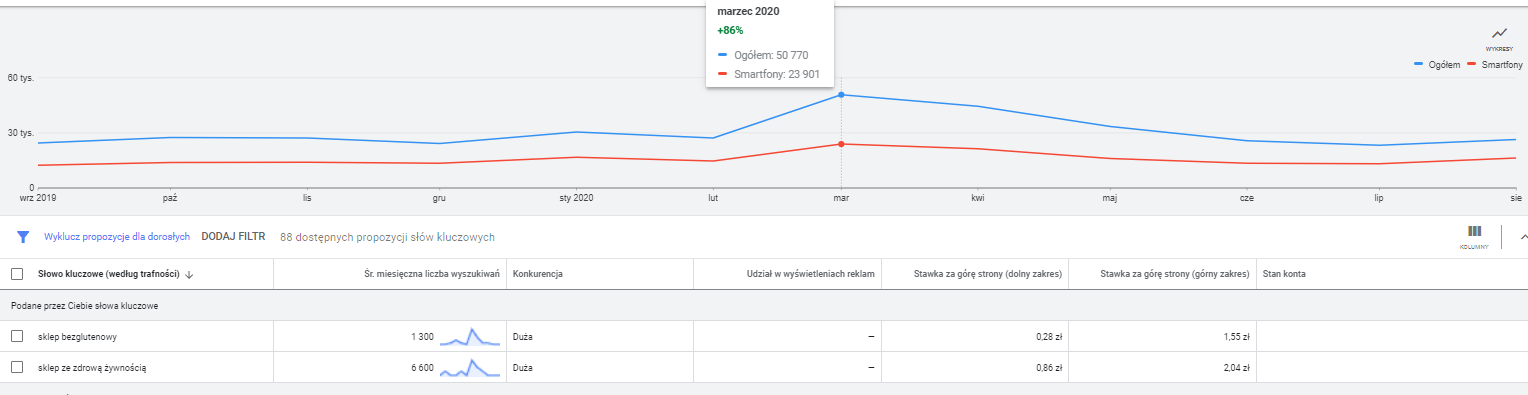
Task: Toggle the Ogółem series in legend
Action: 1436,64
